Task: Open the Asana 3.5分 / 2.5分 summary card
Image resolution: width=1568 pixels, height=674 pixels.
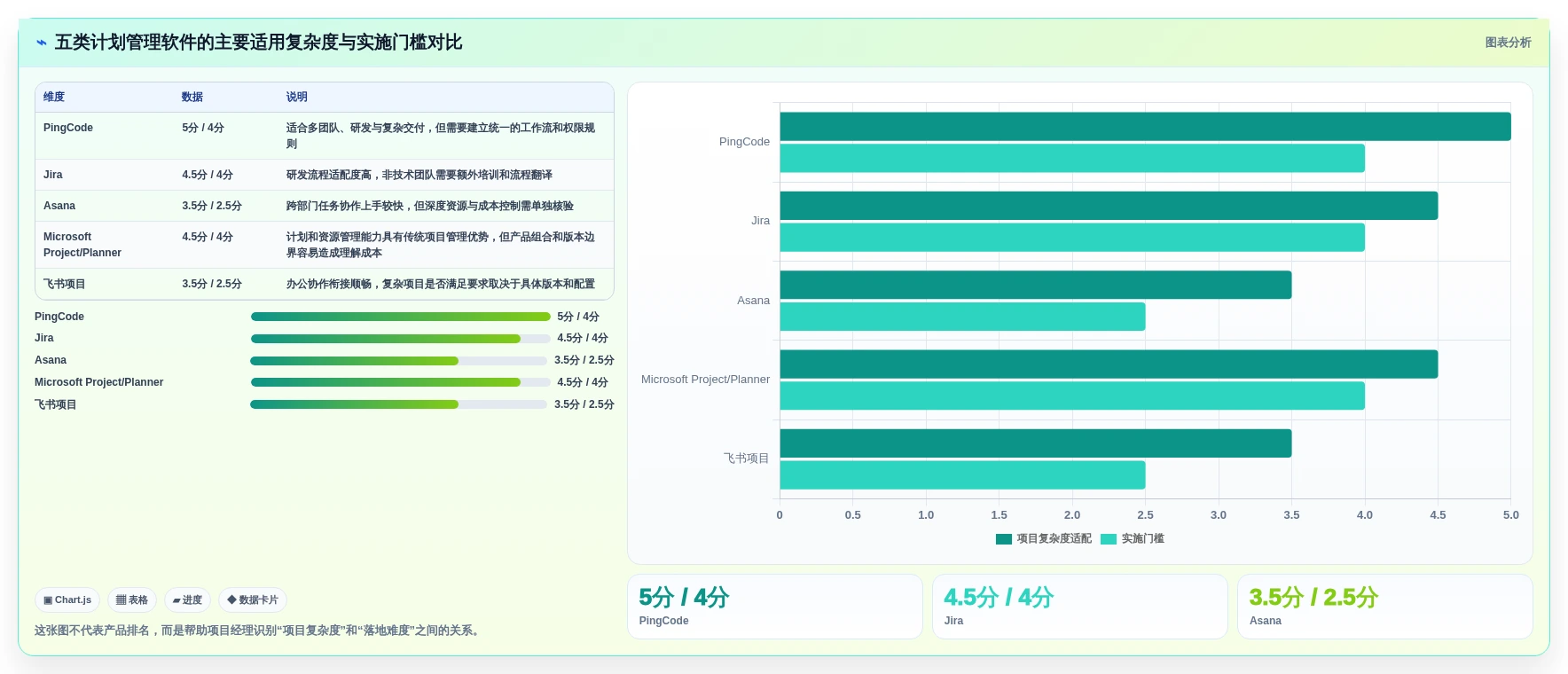Action: coord(1385,607)
